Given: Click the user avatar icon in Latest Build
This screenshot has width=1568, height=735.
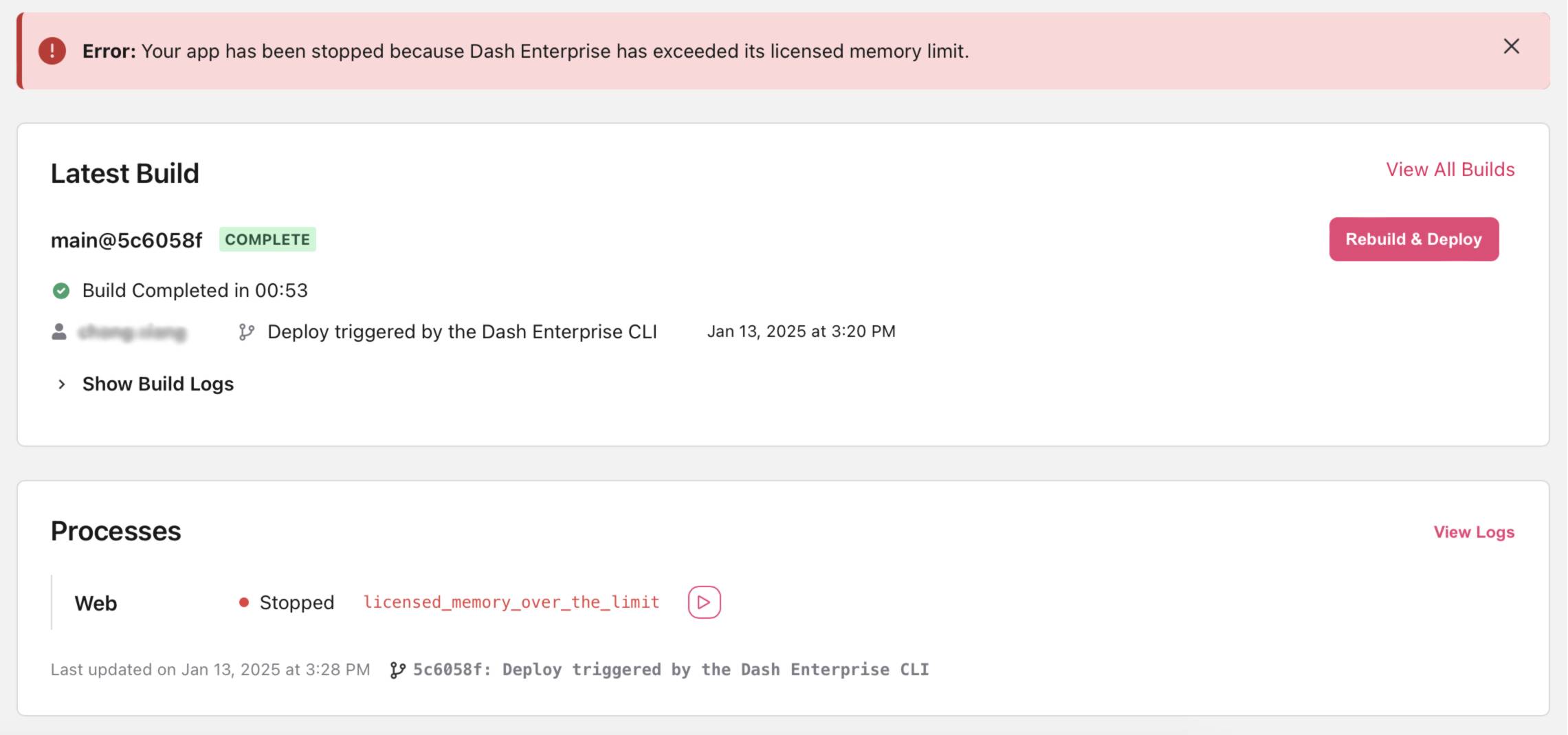Looking at the screenshot, I should coord(59,332).
